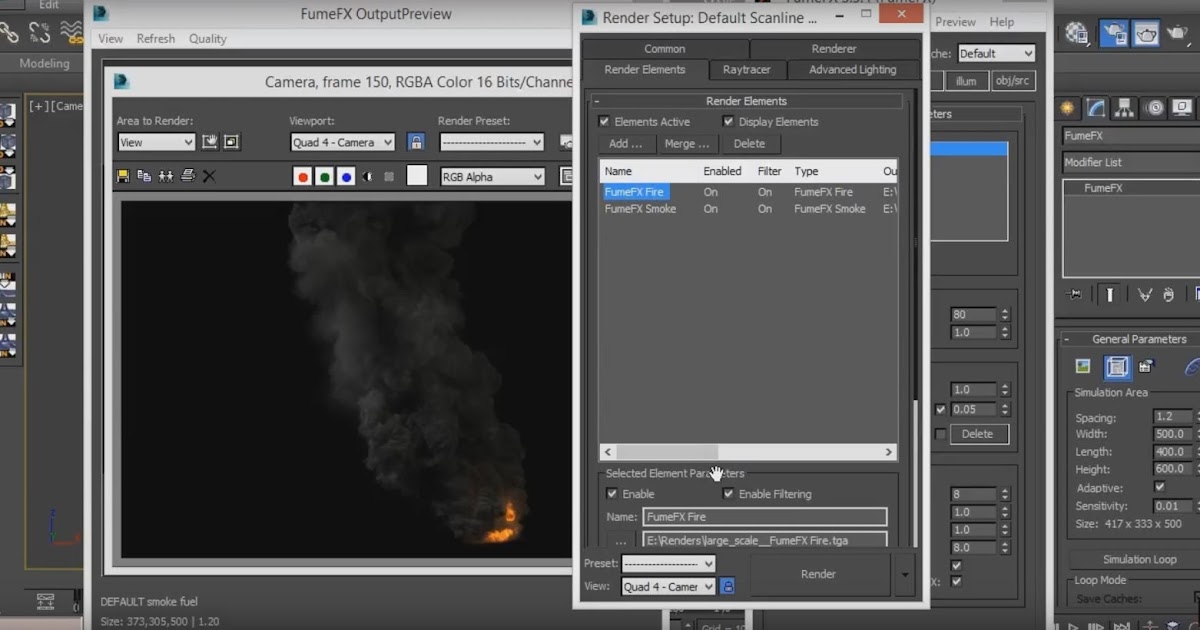The height and width of the screenshot is (630, 1200).
Task: Click the Merge ... button
Action: point(687,144)
